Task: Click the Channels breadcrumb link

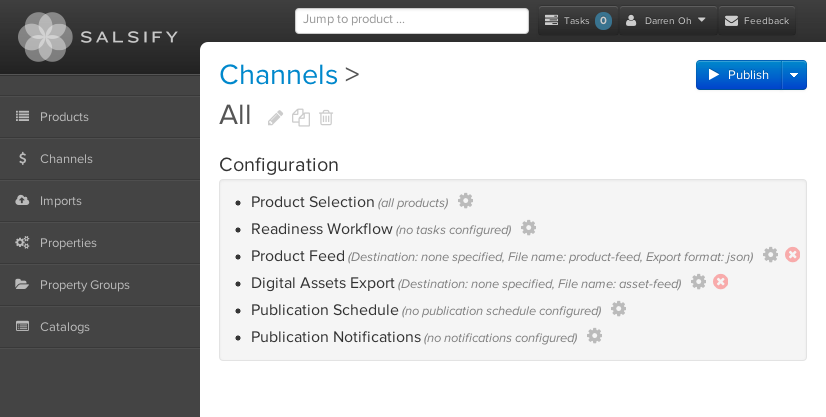Action: pyautogui.click(x=278, y=74)
